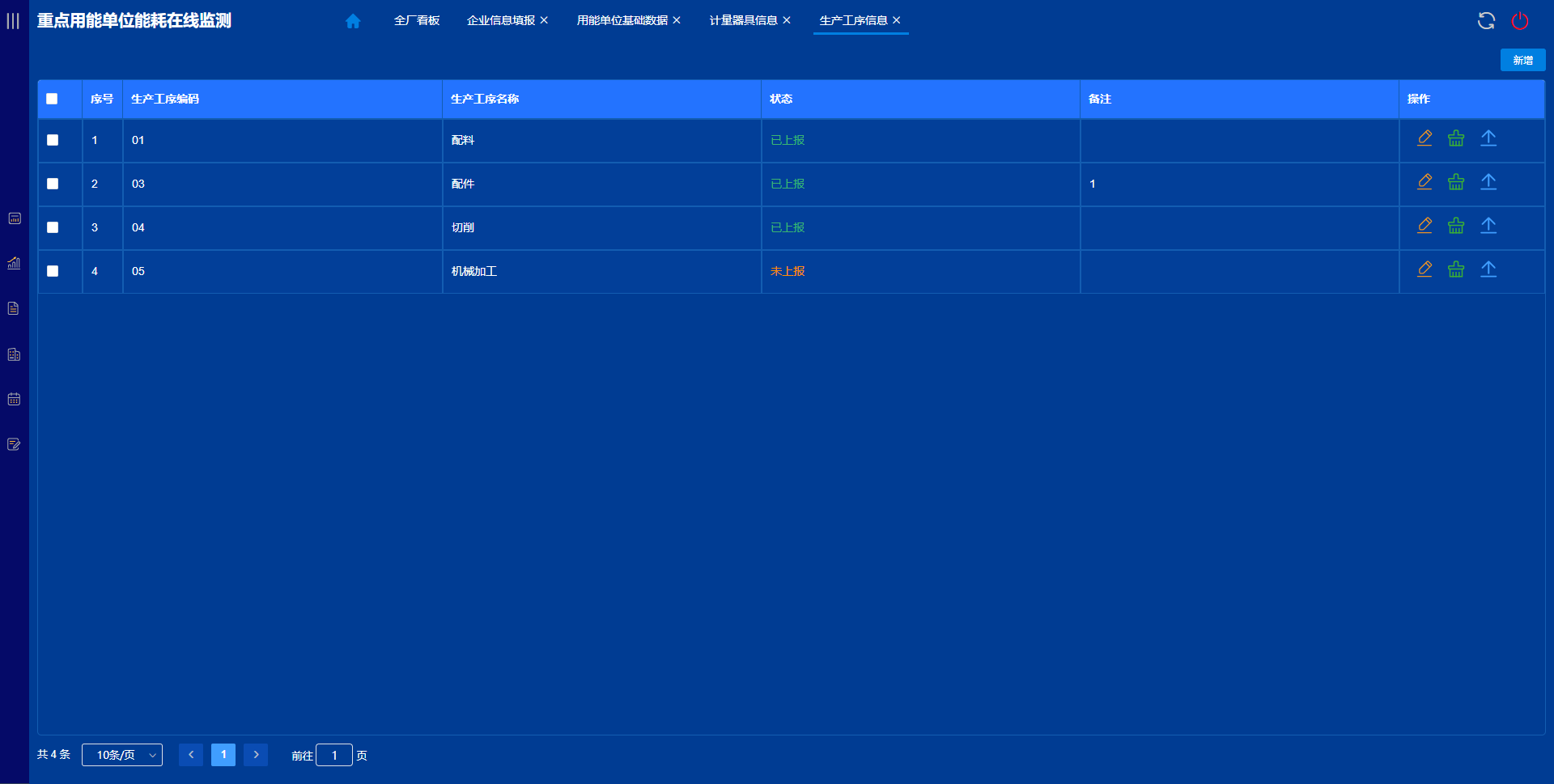Click the home icon in top navigation
1554x784 pixels.
pos(353,21)
